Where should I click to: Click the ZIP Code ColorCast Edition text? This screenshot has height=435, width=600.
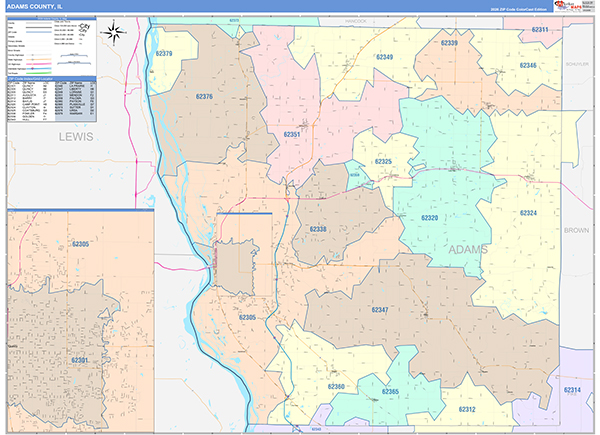coord(518,9)
